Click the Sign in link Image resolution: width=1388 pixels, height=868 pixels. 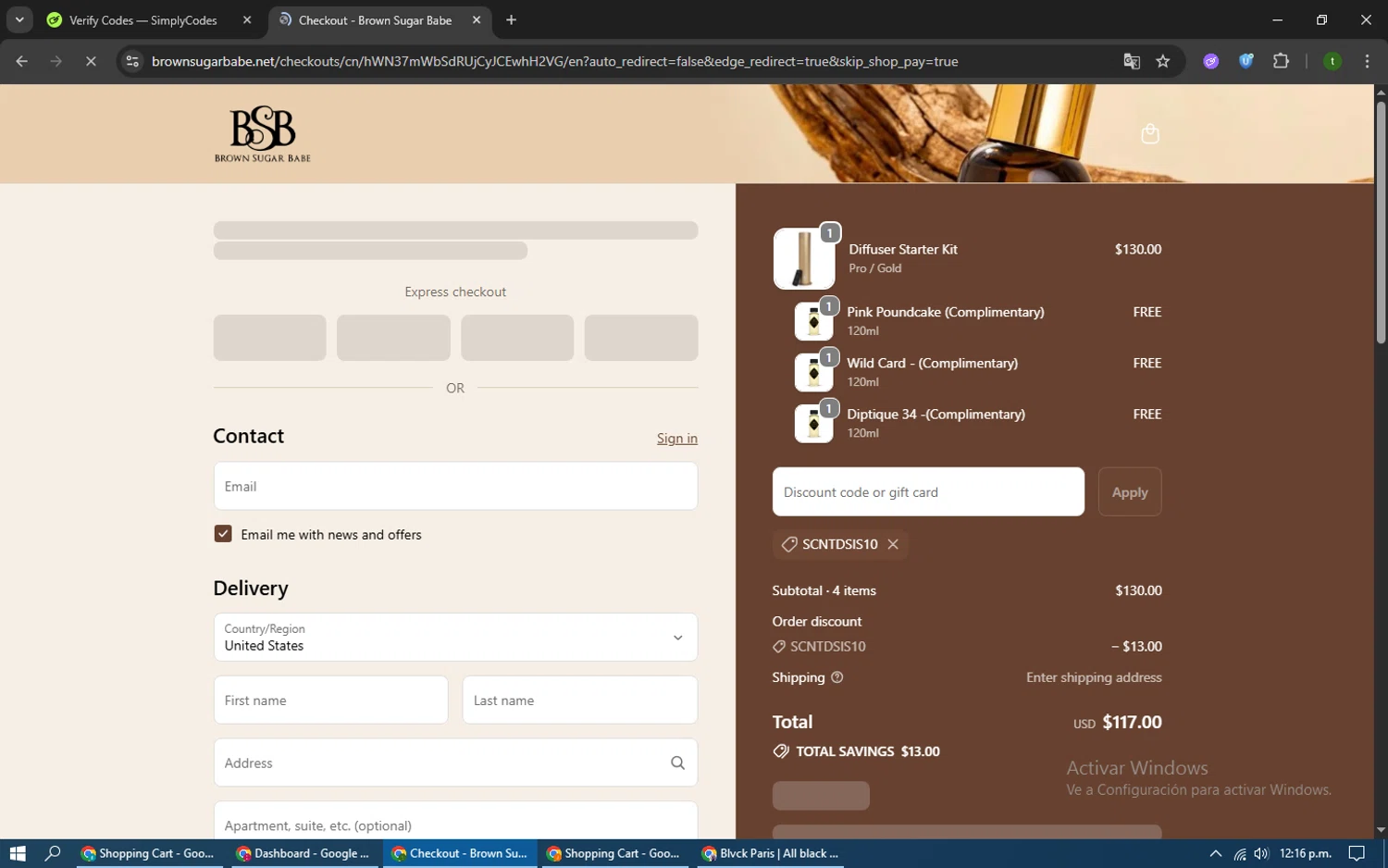click(677, 439)
